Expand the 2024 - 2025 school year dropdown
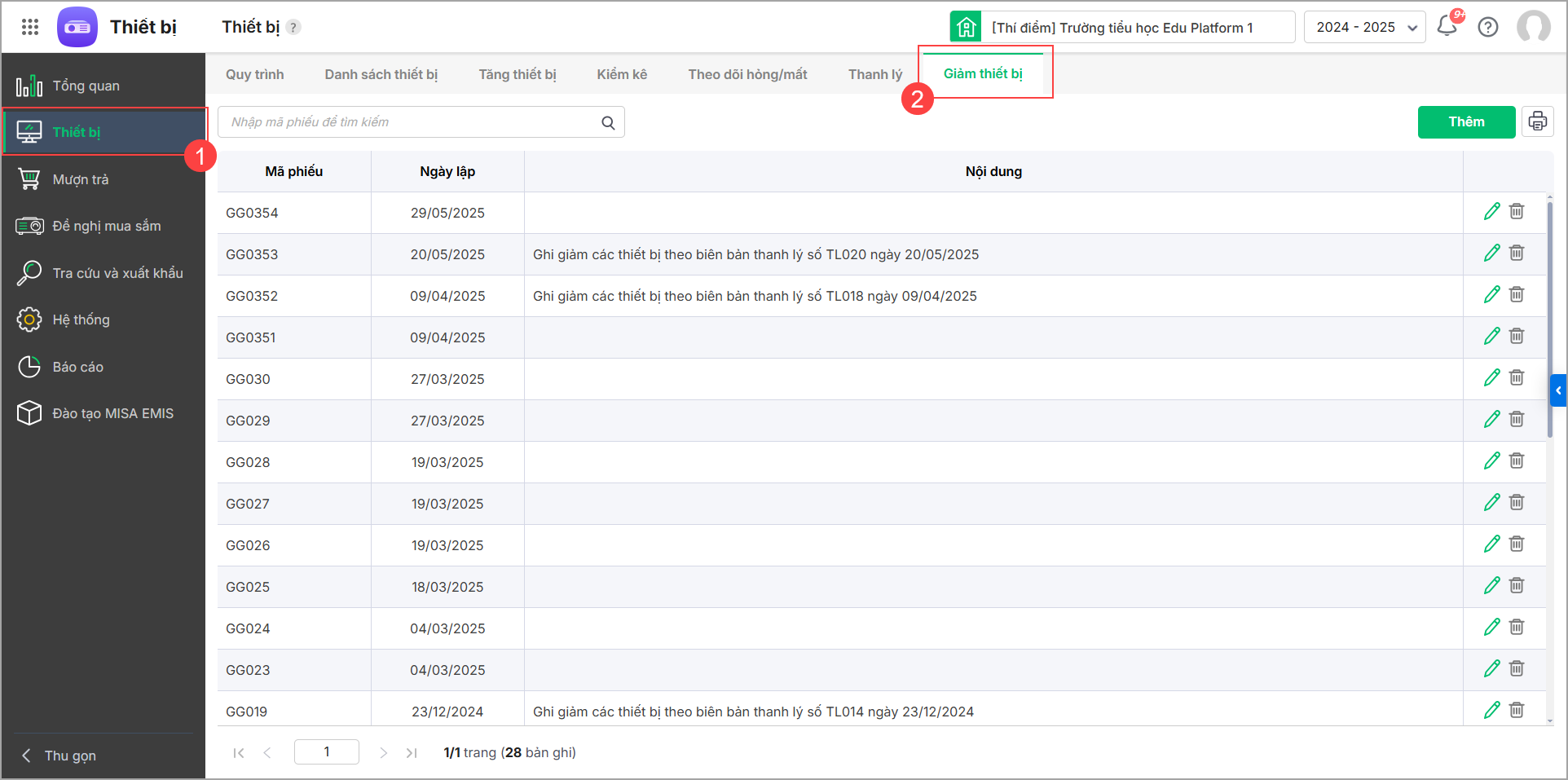 pyautogui.click(x=1365, y=27)
